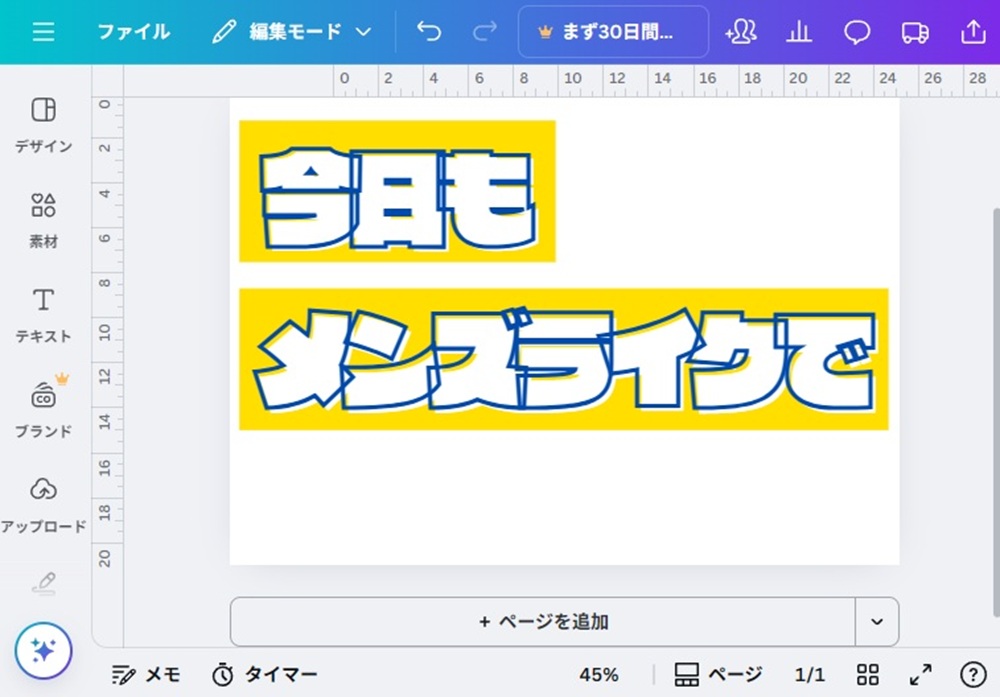Toggle the ページ page thumbnails view
This screenshot has width=1000, height=697.
(718, 674)
